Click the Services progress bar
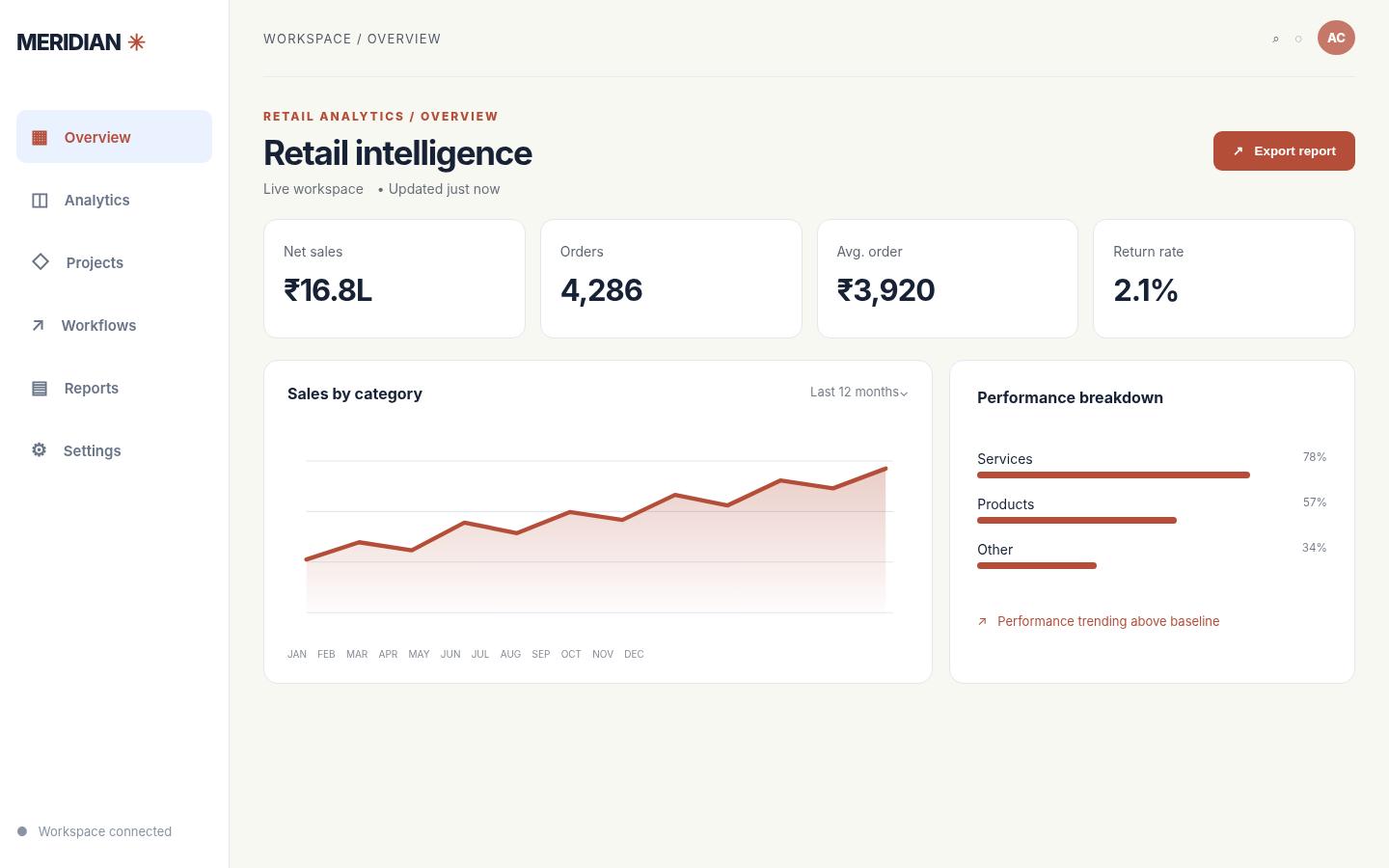Image resolution: width=1389 pixels, height=868 pixels. [1113, 475]
